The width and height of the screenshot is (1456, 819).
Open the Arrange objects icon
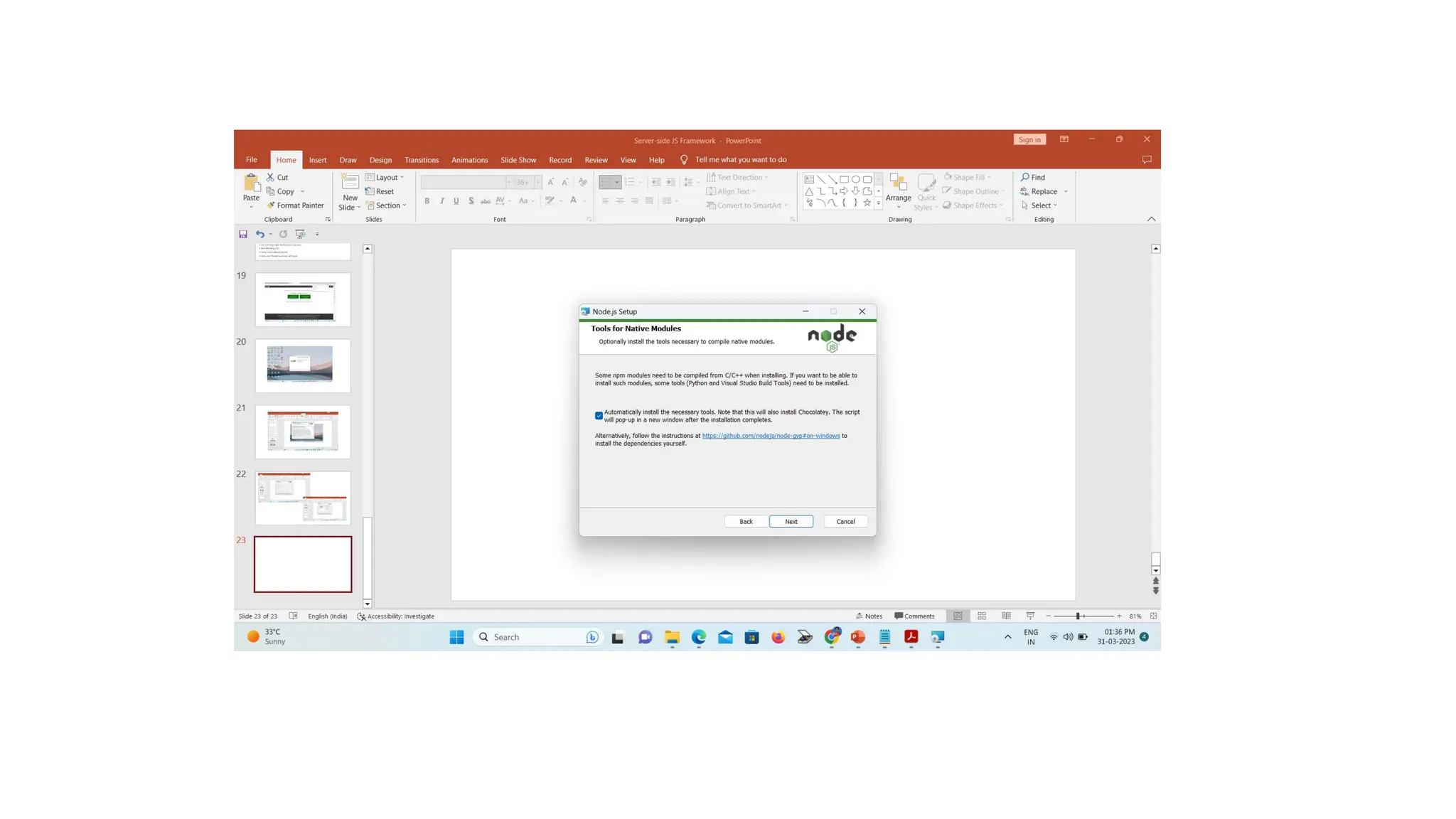click(x=898, y=183)
